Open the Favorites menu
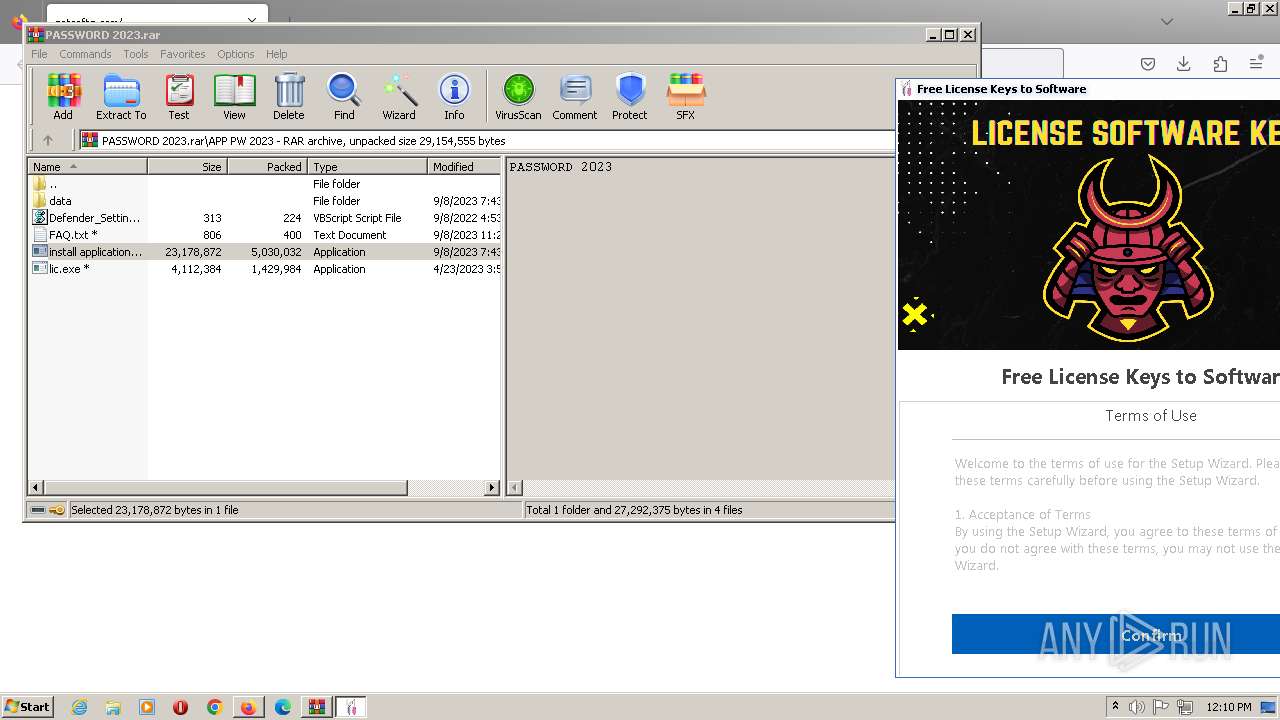The image size is (1280, 720). click(x=183, y=54)
